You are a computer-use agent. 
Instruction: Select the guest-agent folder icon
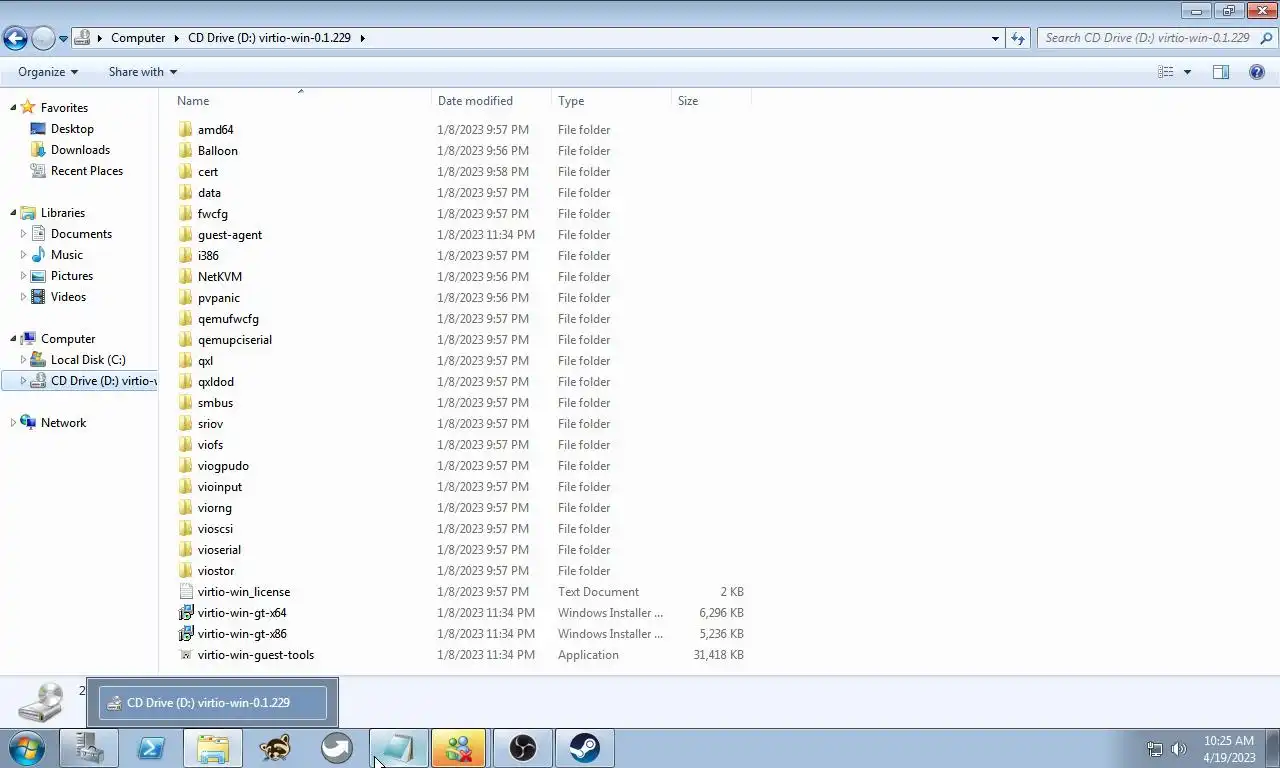click(x=185, y=235)
